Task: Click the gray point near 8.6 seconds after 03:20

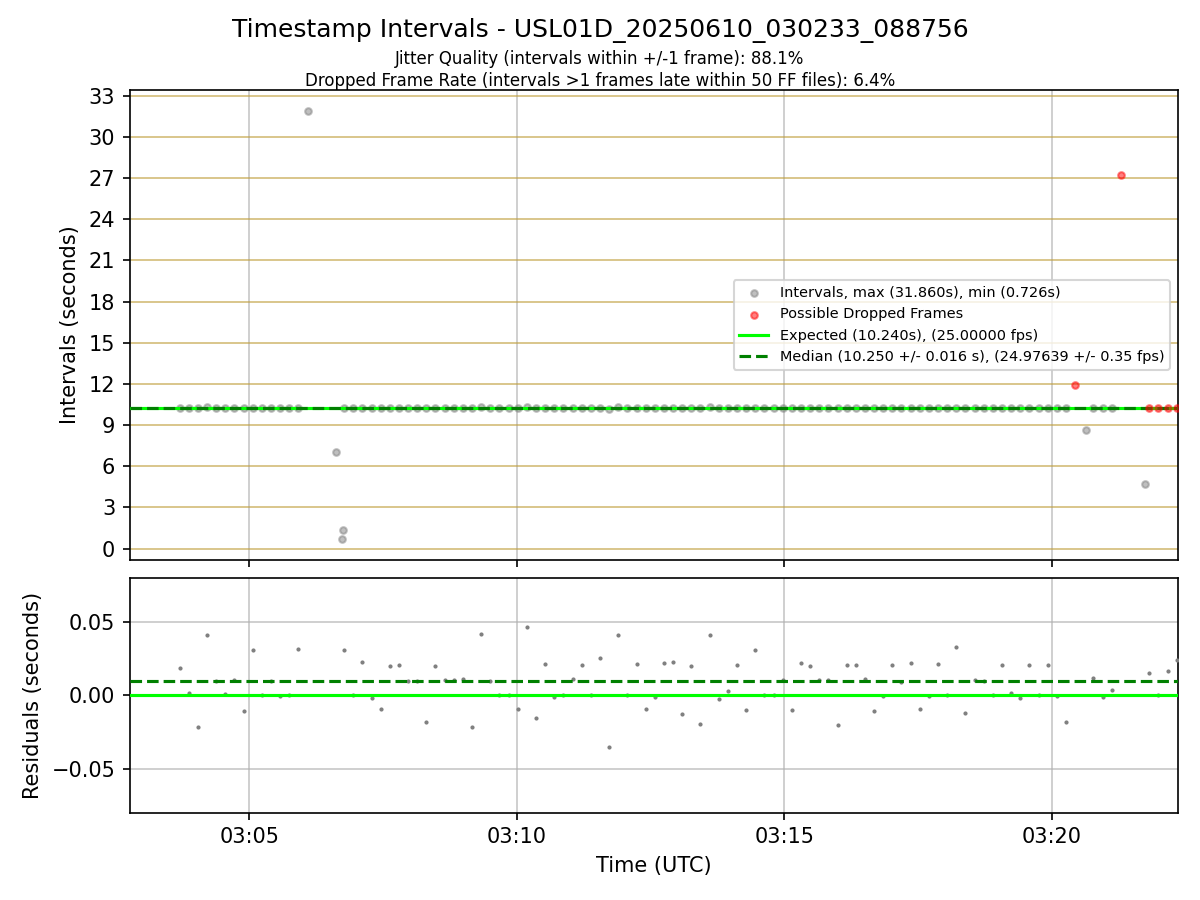Action: (x=1086, y=430)
